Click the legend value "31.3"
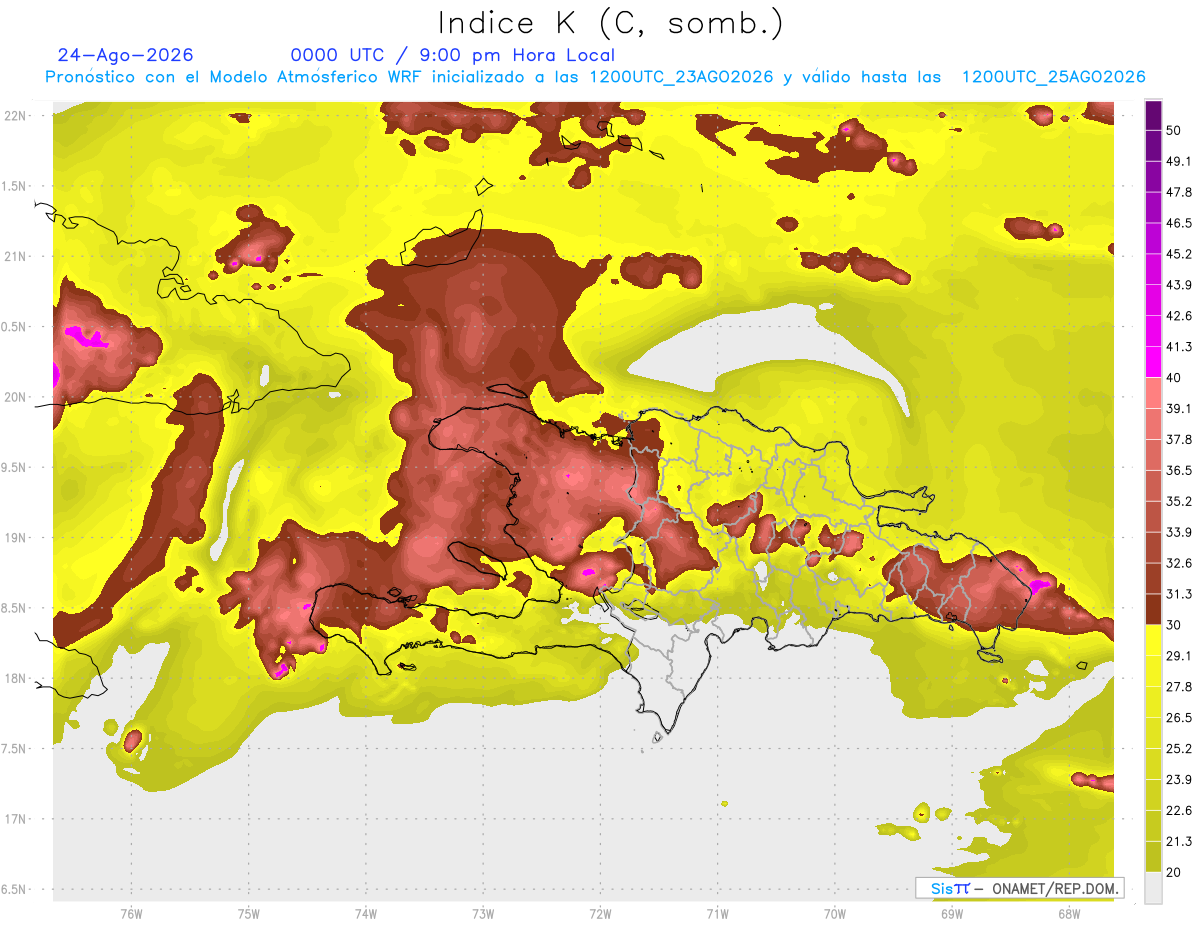 1180,594
